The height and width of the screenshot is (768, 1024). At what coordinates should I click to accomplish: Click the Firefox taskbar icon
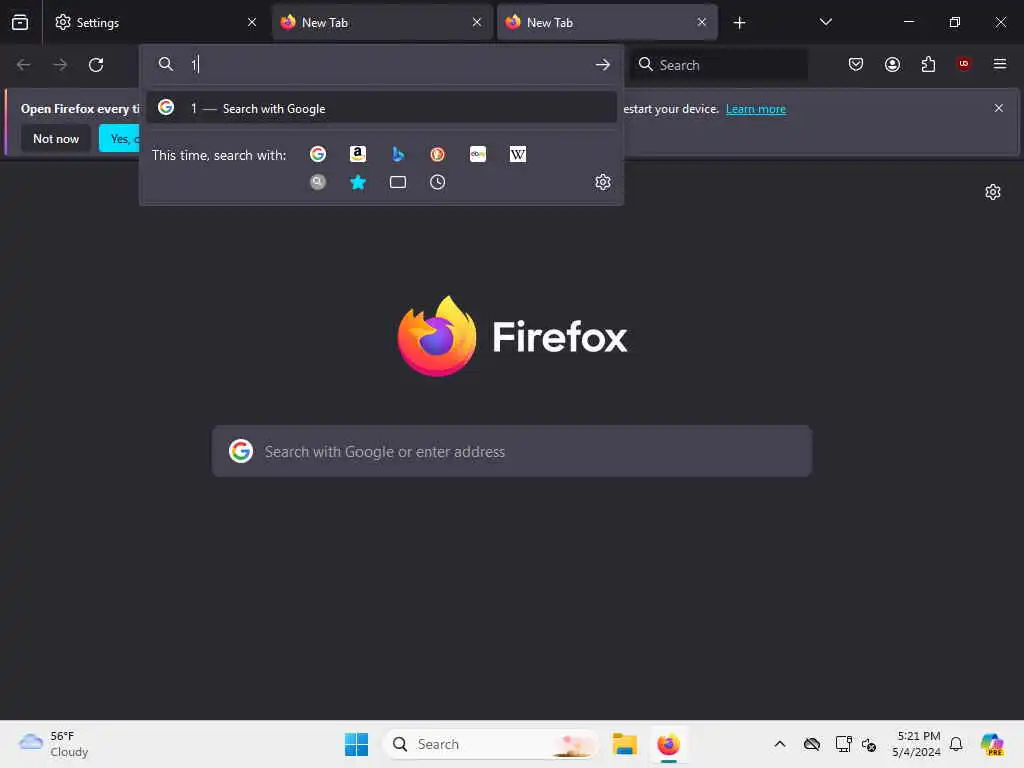669,744
